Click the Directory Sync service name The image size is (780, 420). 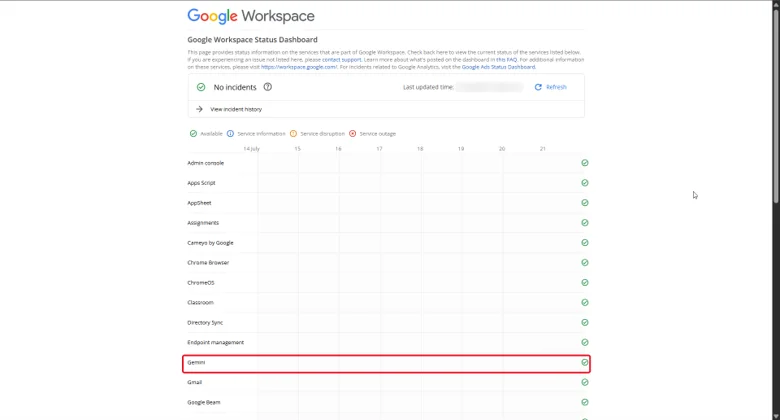(205, 322)
